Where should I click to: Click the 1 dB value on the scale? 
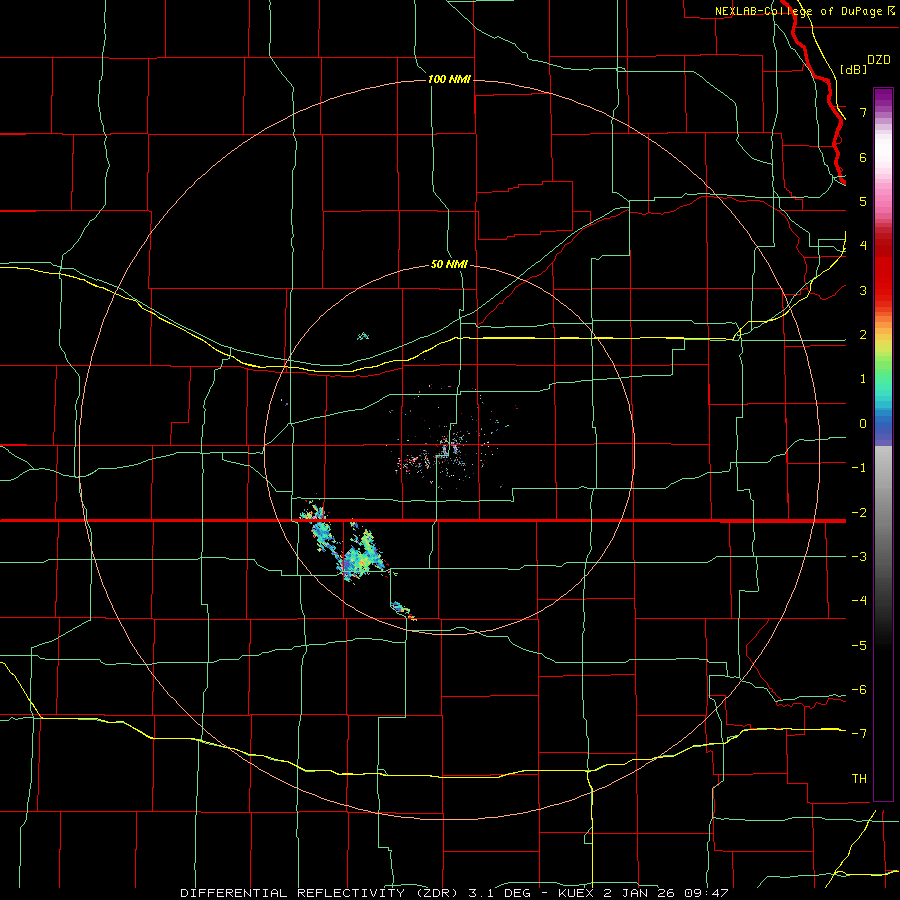point(863,379)
